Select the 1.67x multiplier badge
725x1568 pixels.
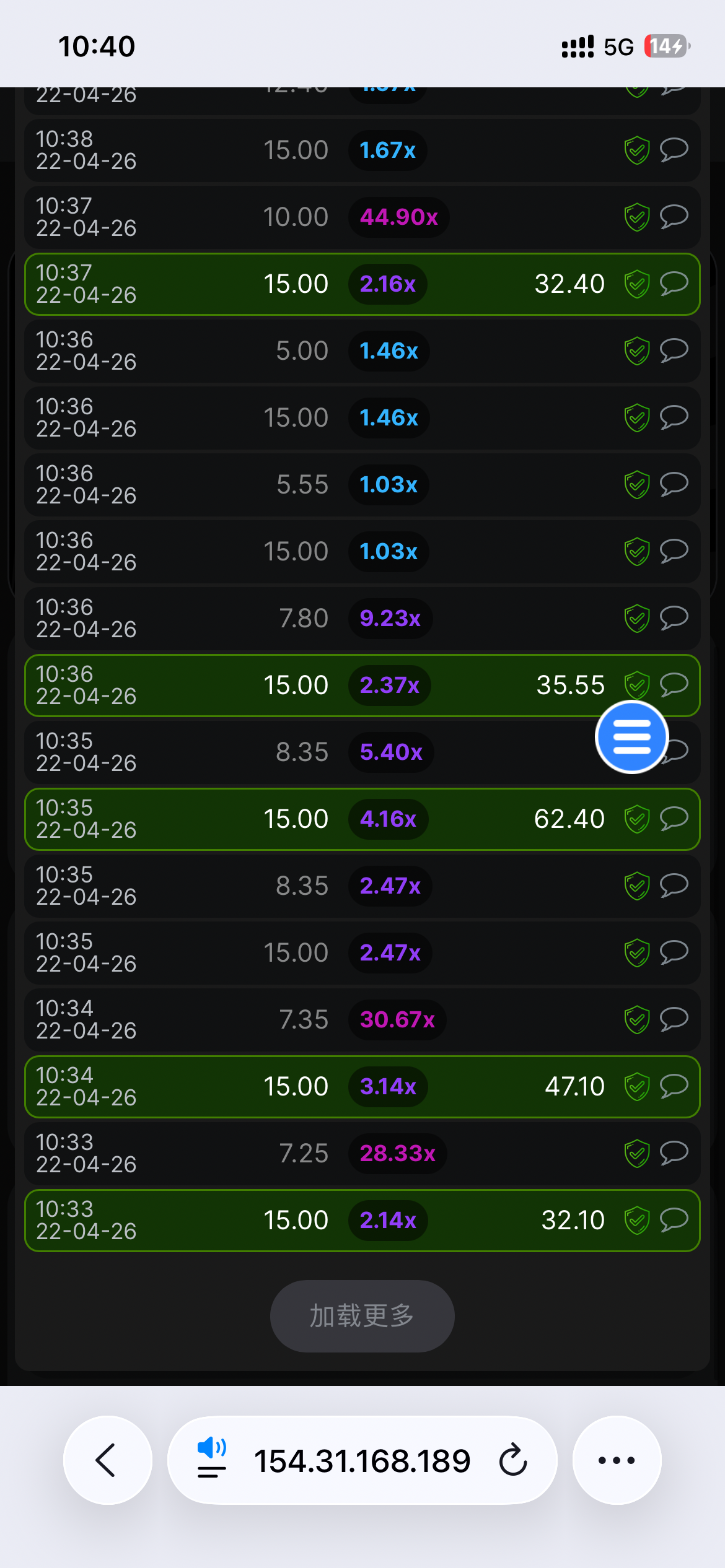click(x=388, y=150)
